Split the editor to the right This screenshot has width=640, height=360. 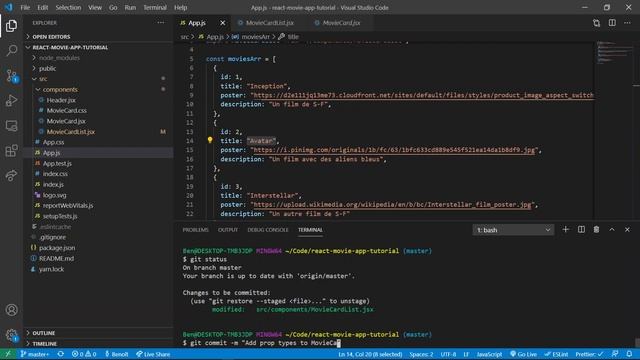click(612, 23)
